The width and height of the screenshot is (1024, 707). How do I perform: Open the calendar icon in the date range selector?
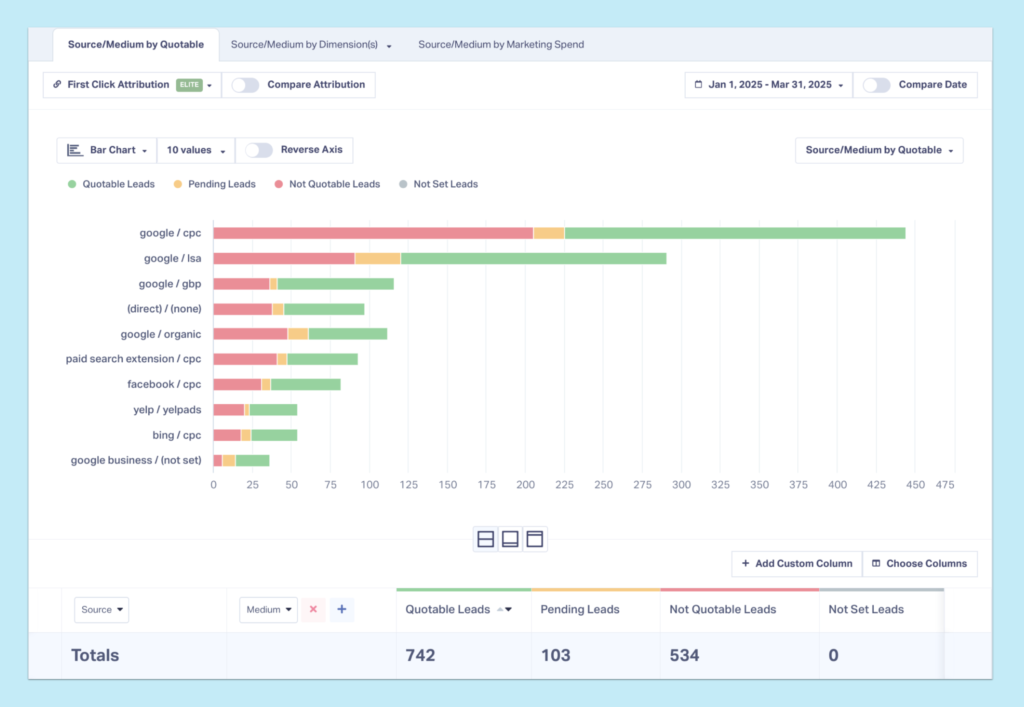click(x=697, y=85)
